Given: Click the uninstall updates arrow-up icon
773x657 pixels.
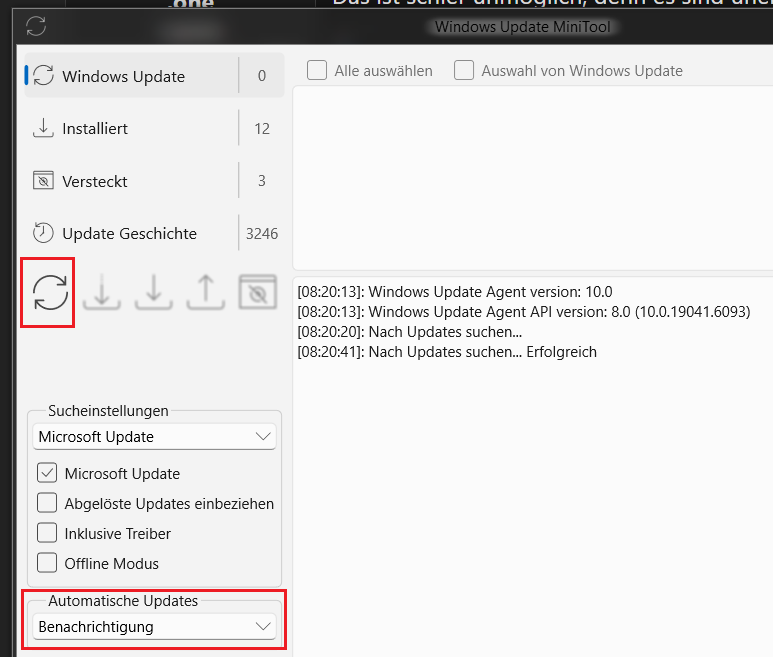Looking at the screenshot, I should [206, 293].
